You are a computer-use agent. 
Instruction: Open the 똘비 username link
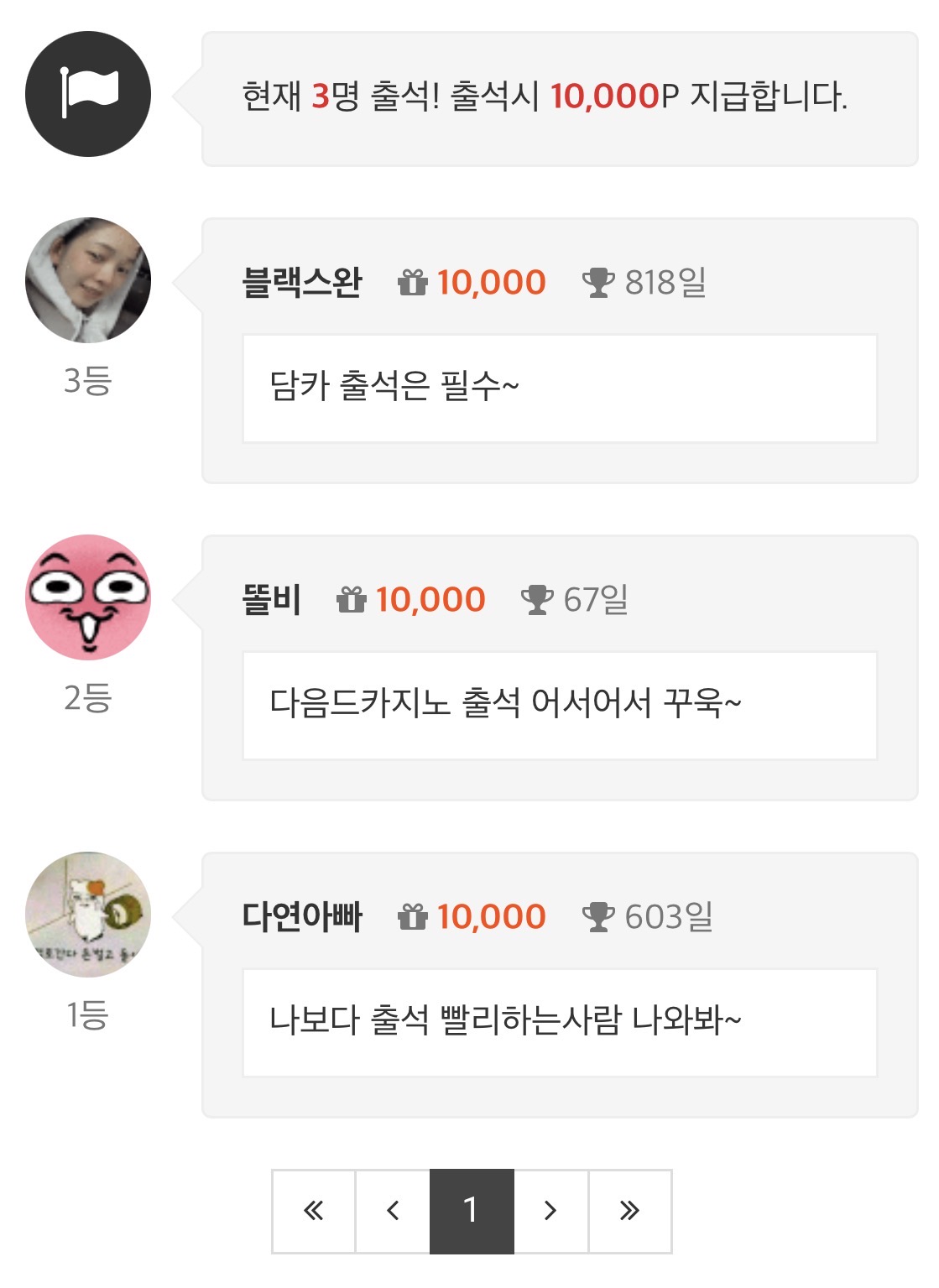[x=271, y=600]
